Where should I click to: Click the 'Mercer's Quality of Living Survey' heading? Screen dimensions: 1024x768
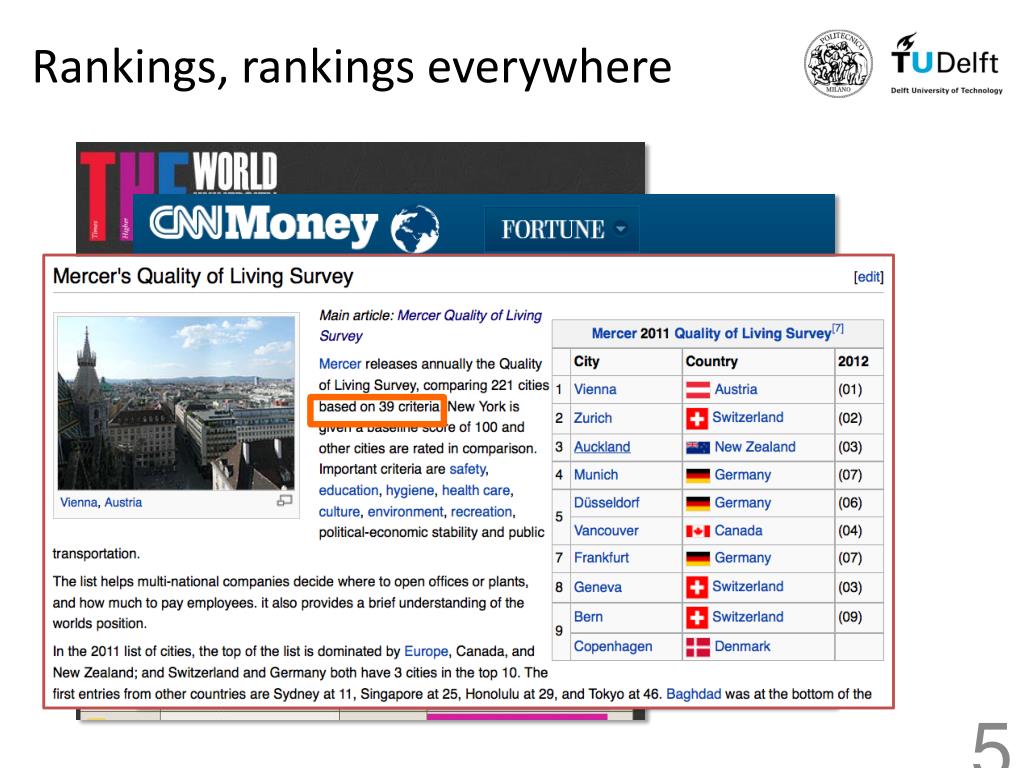[x=203, y=276]
